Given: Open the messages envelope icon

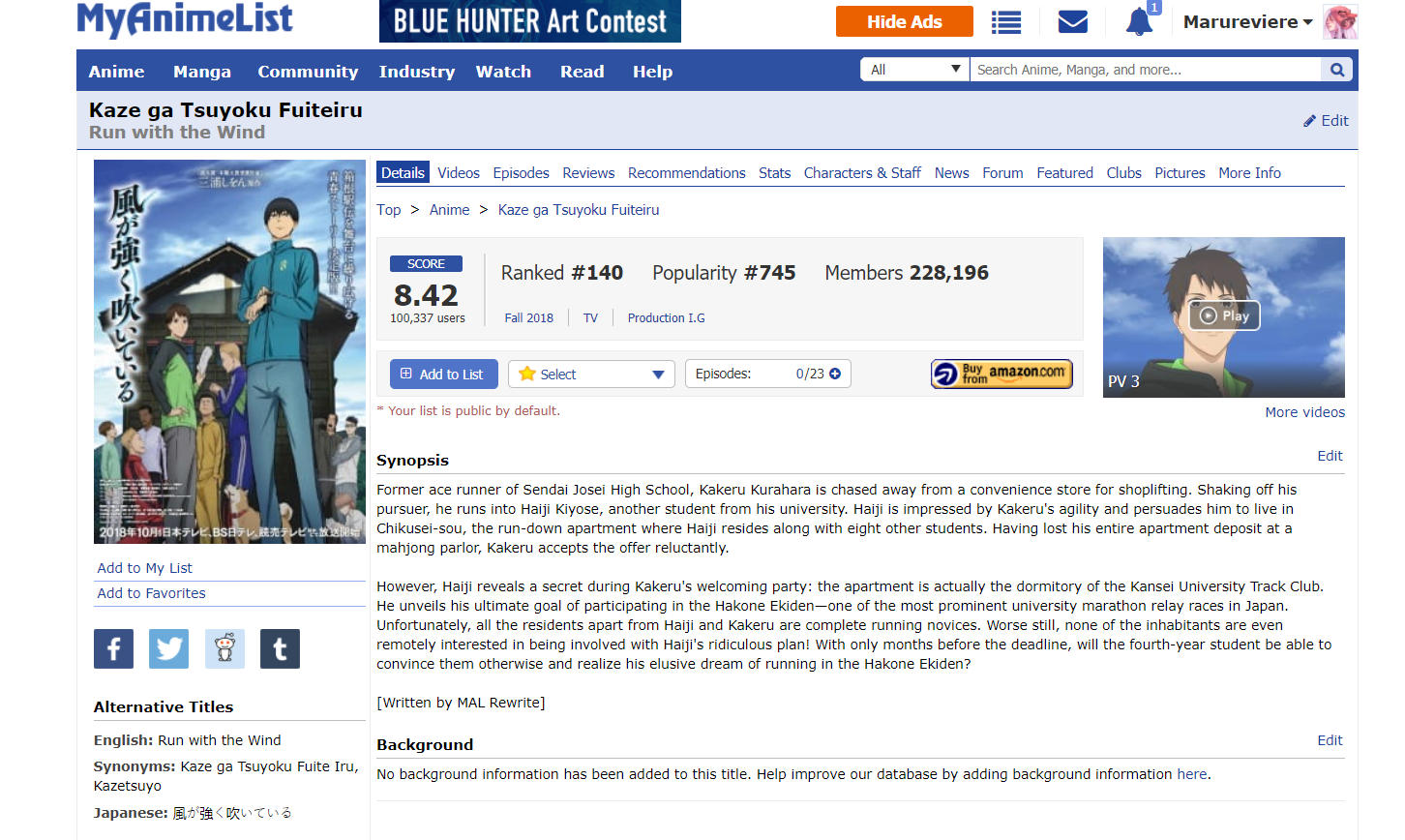Looking at the screenshot, I should pos(1073,21).
